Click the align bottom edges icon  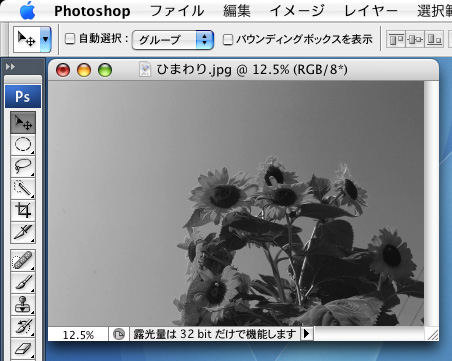(x=434, y=40)
